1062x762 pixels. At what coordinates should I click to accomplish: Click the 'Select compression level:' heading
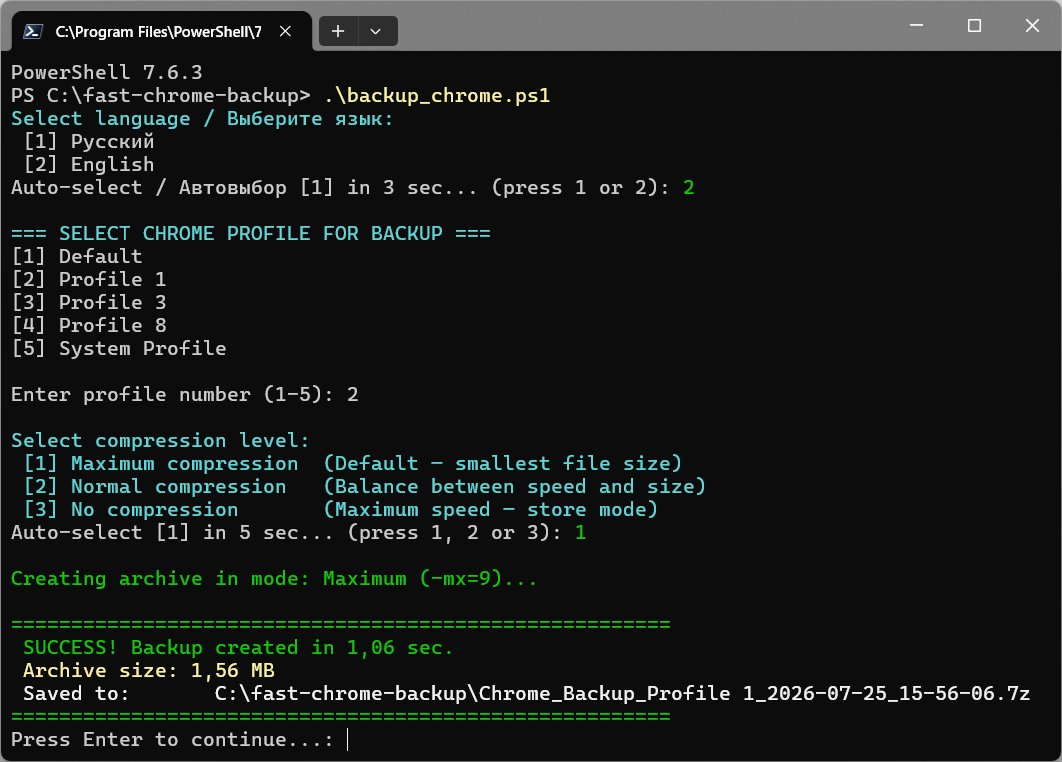(161, 441)
